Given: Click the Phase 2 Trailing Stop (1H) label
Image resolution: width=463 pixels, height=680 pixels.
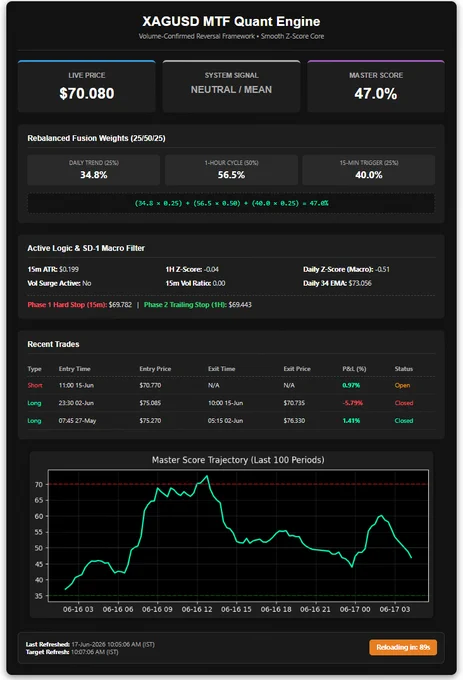Looking at the screenshot, I should pos(185,304).
